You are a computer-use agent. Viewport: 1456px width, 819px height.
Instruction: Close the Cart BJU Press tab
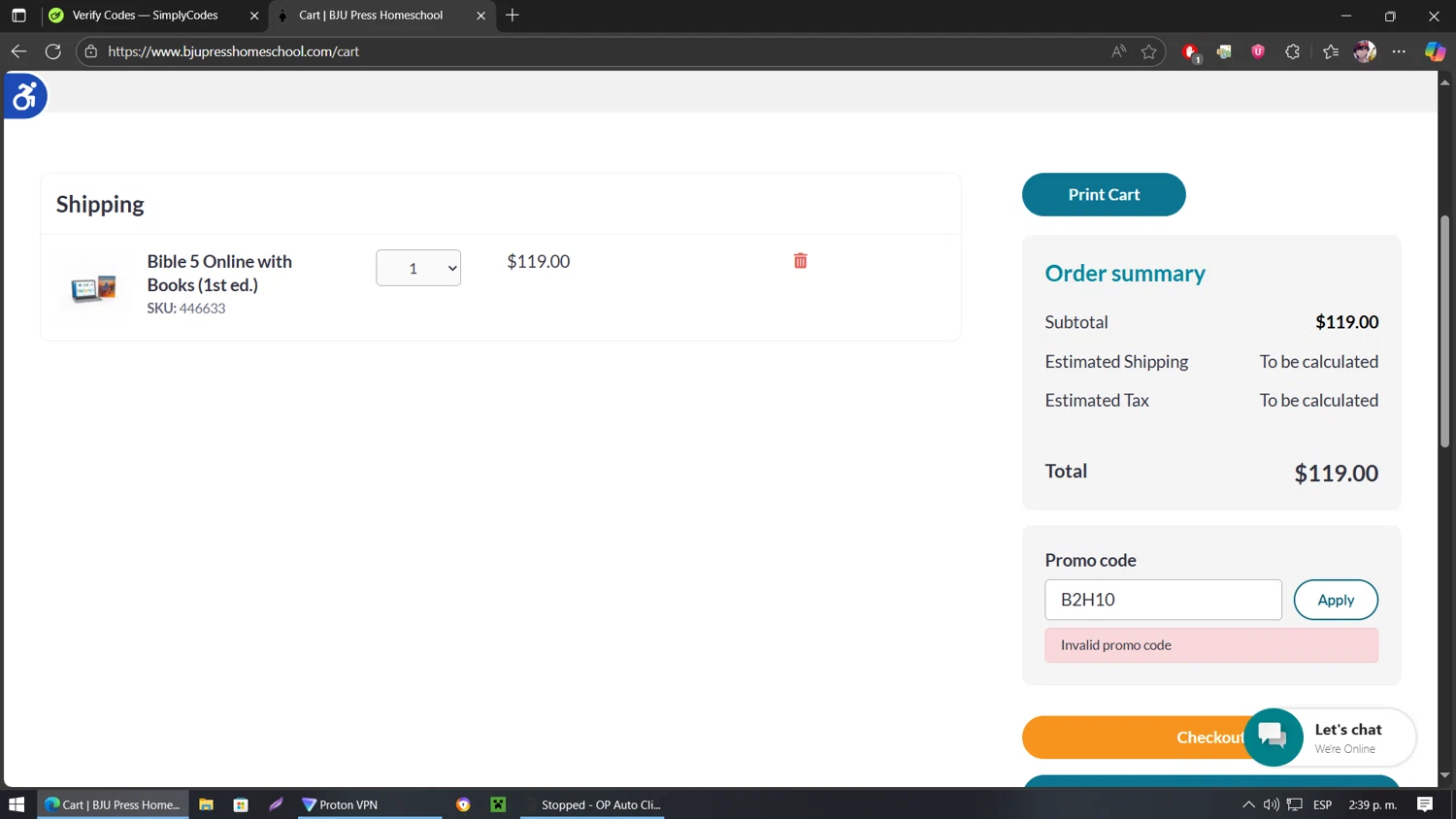(x=480, y=16)
